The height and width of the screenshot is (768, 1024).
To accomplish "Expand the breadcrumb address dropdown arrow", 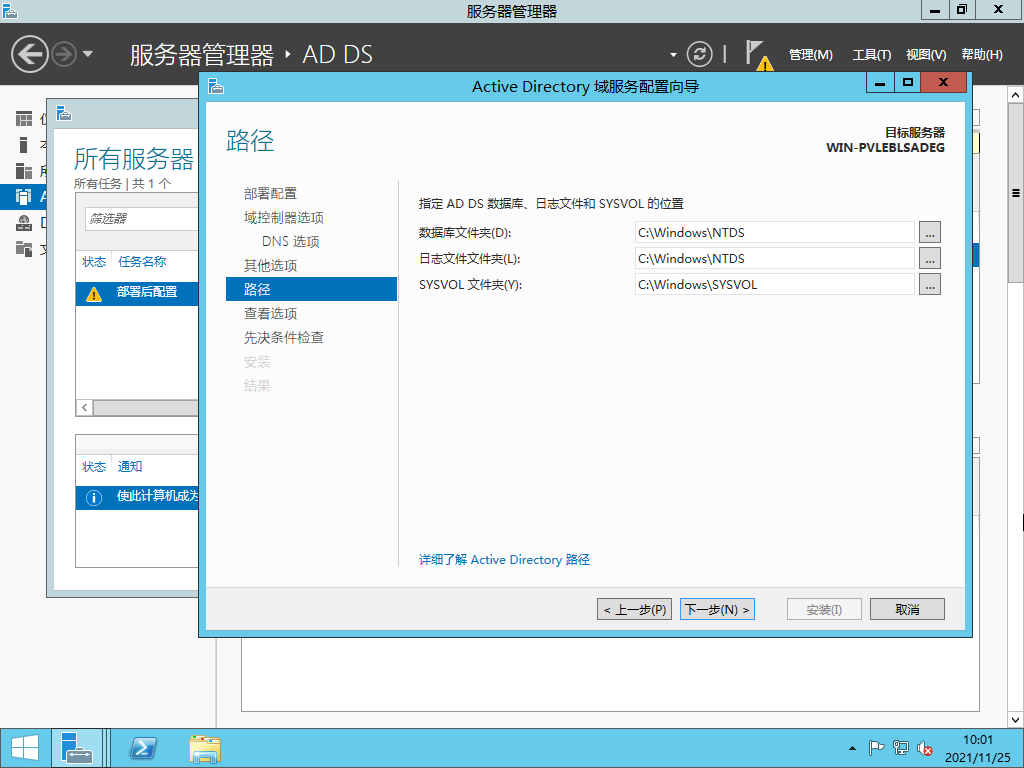I will point(673,55).
